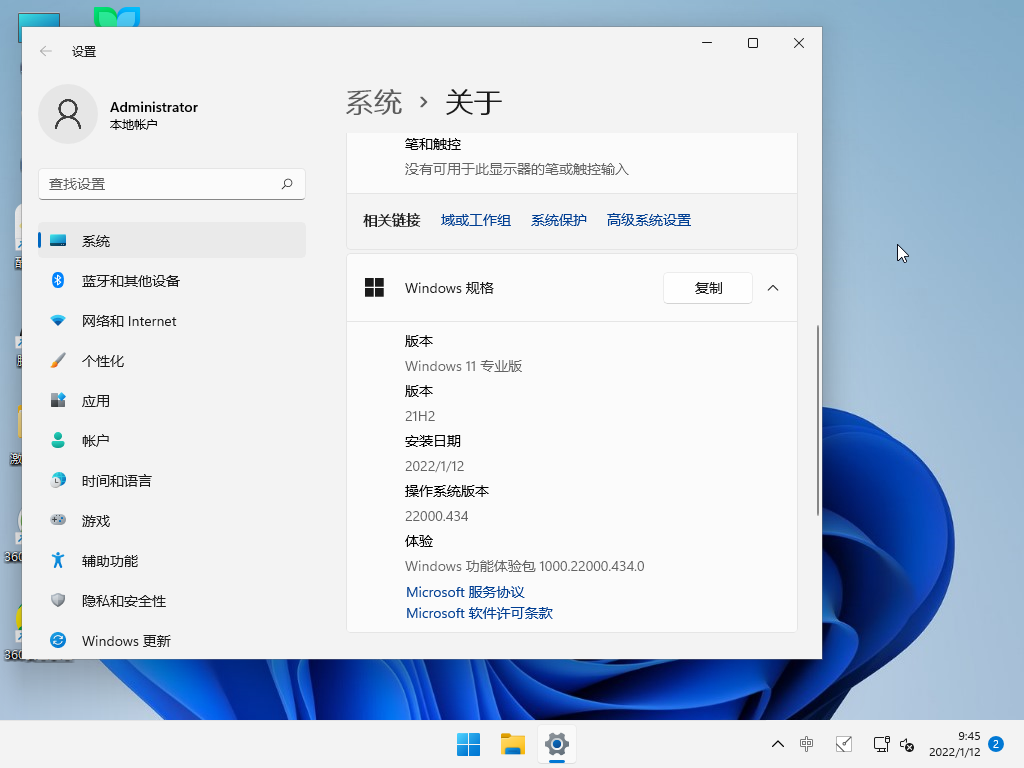
Task: Unmute audio via the tray speaker icon
Action: [x=906, y=744]
